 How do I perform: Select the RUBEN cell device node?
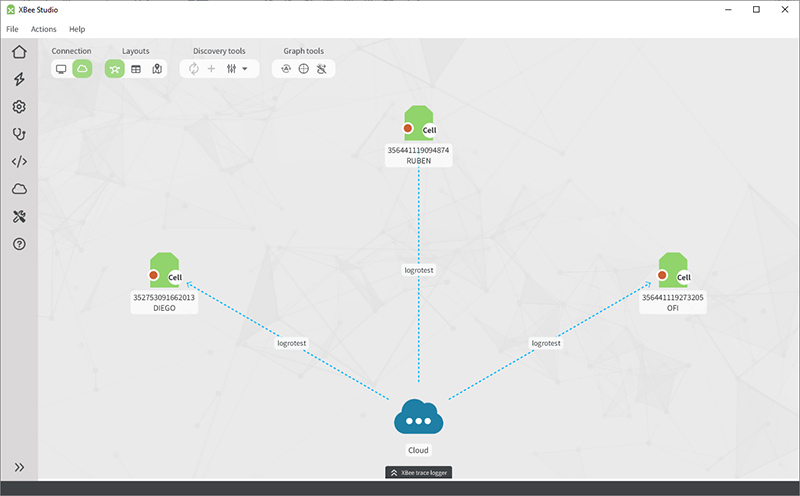tap(419, 124)
